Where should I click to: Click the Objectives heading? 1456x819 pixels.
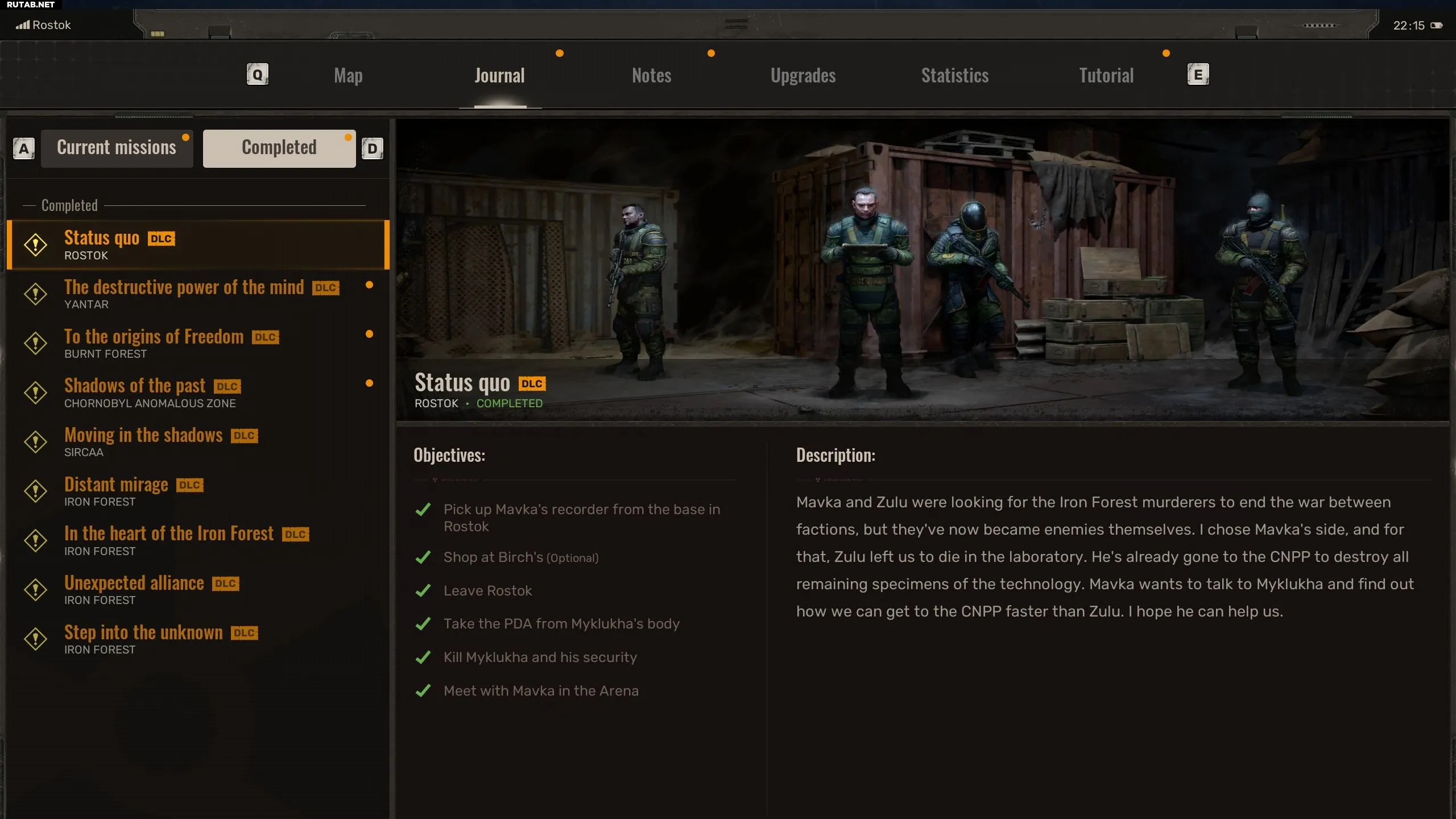point(449,455)
